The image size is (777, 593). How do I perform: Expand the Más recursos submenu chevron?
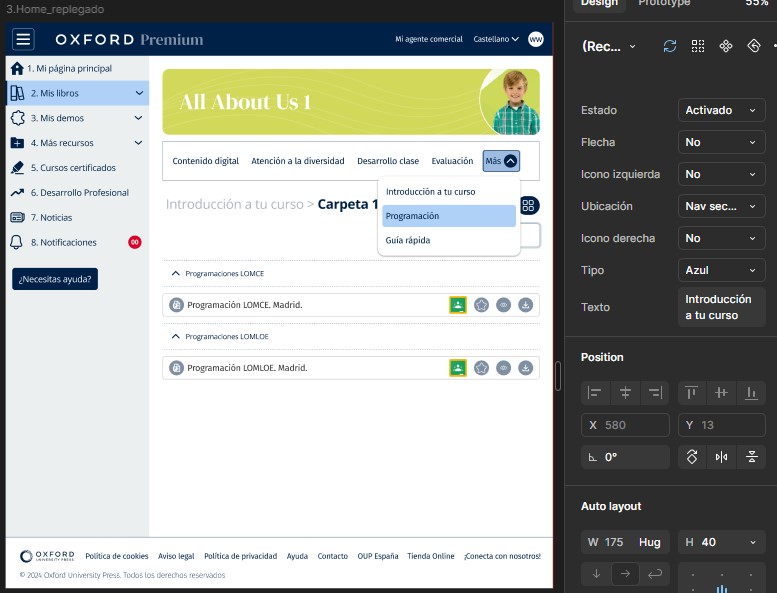pyautogui.click(x=138, y=143)
